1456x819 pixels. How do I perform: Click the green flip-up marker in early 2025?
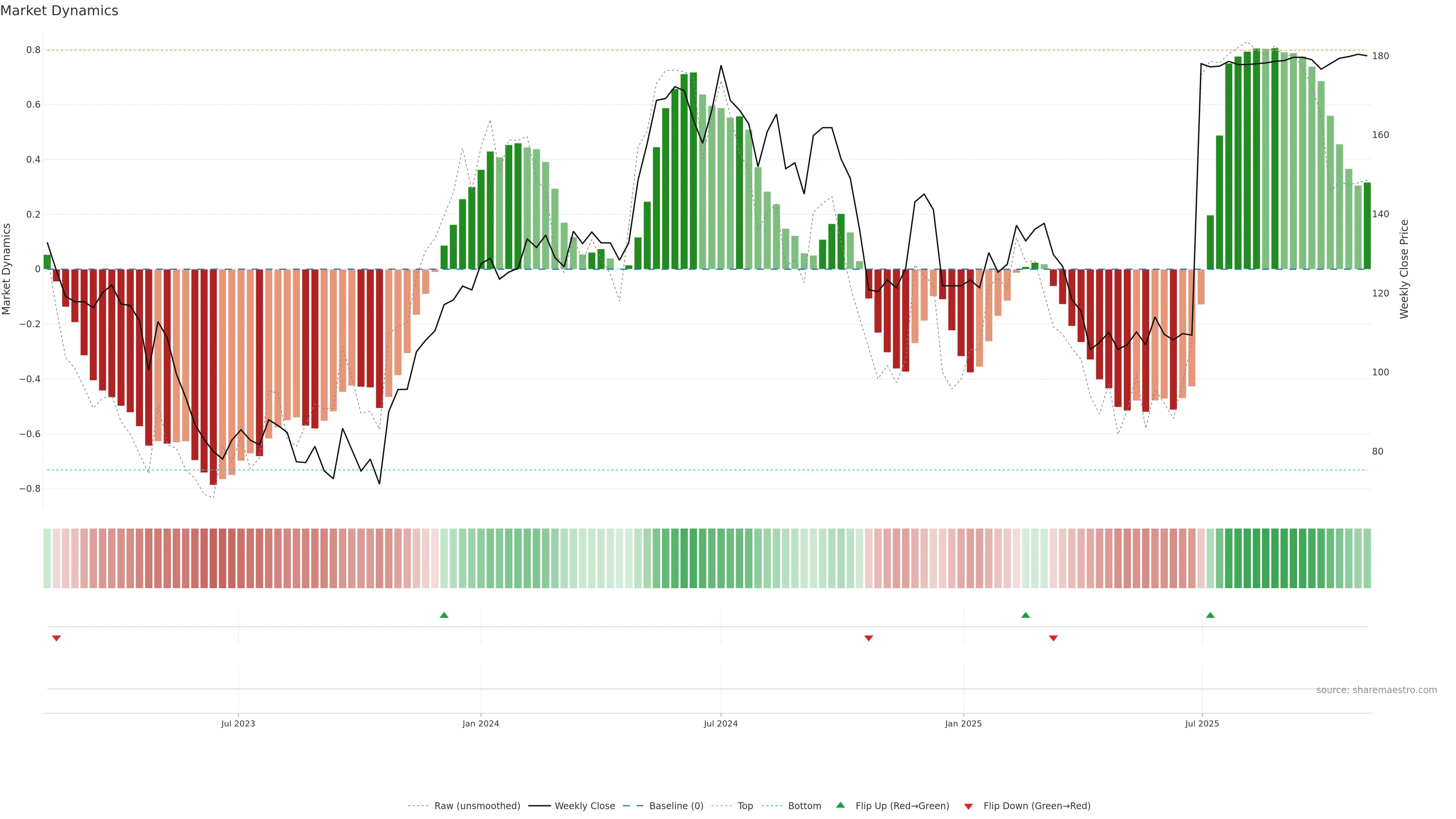(1025, 615)
